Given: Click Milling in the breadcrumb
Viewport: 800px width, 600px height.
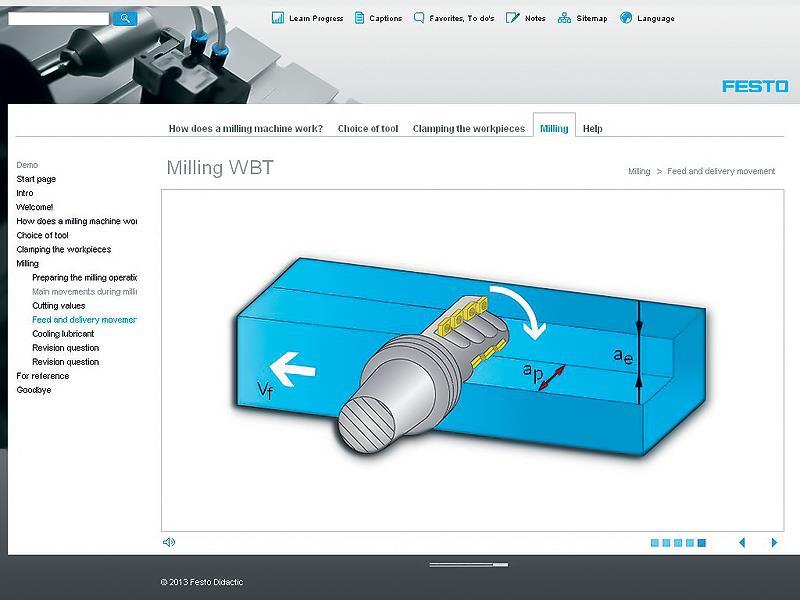Looking at the screenshot, I should pyautogui.click(x=639, y=171).
